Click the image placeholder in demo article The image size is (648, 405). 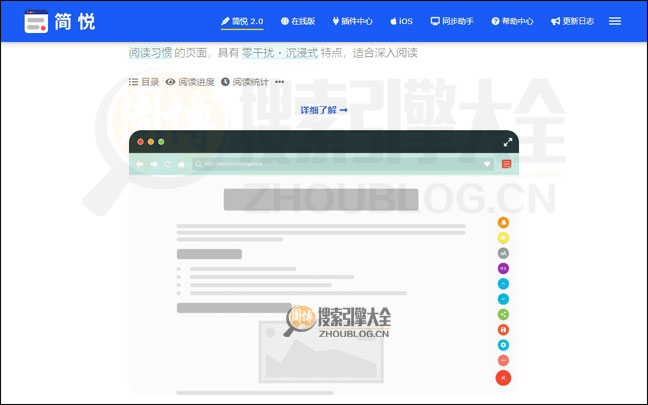pos(321,352)
